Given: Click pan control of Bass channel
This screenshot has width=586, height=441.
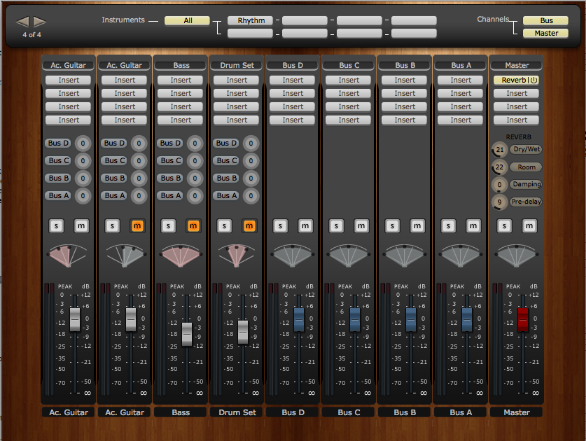Looking at the screenshot, I should point(181,255).
